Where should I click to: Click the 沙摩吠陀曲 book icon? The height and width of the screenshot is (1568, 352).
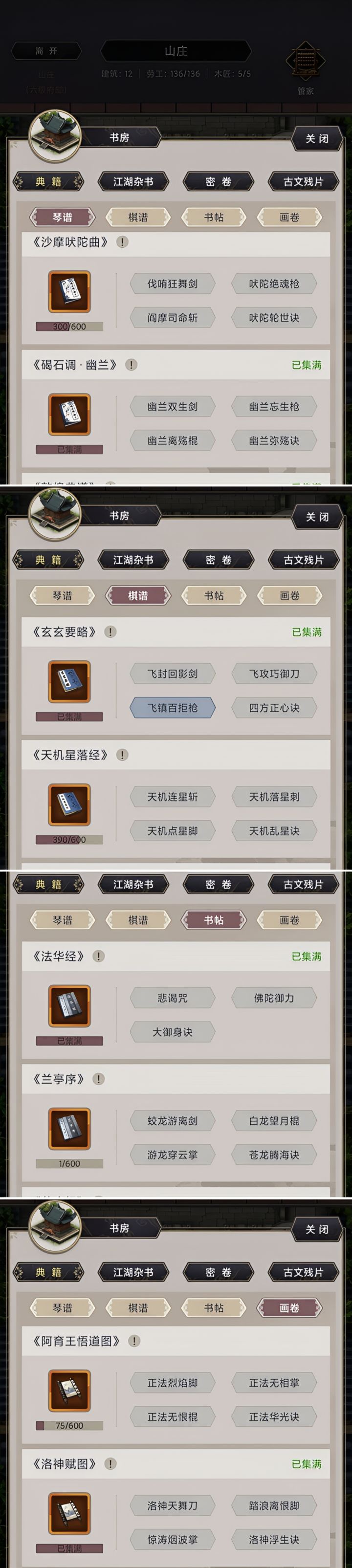69,292
